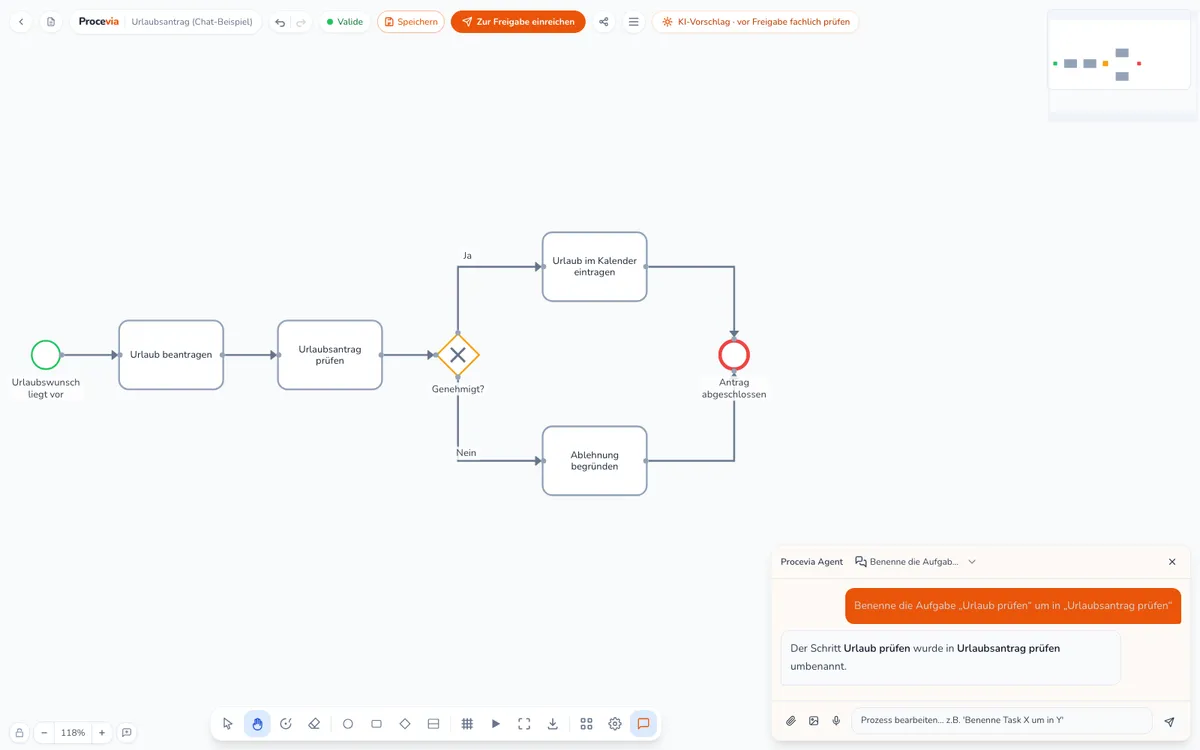Screen dimensions: 1200x750
Task: Click the Ja flow label
Action: click(x=467, y=256)
